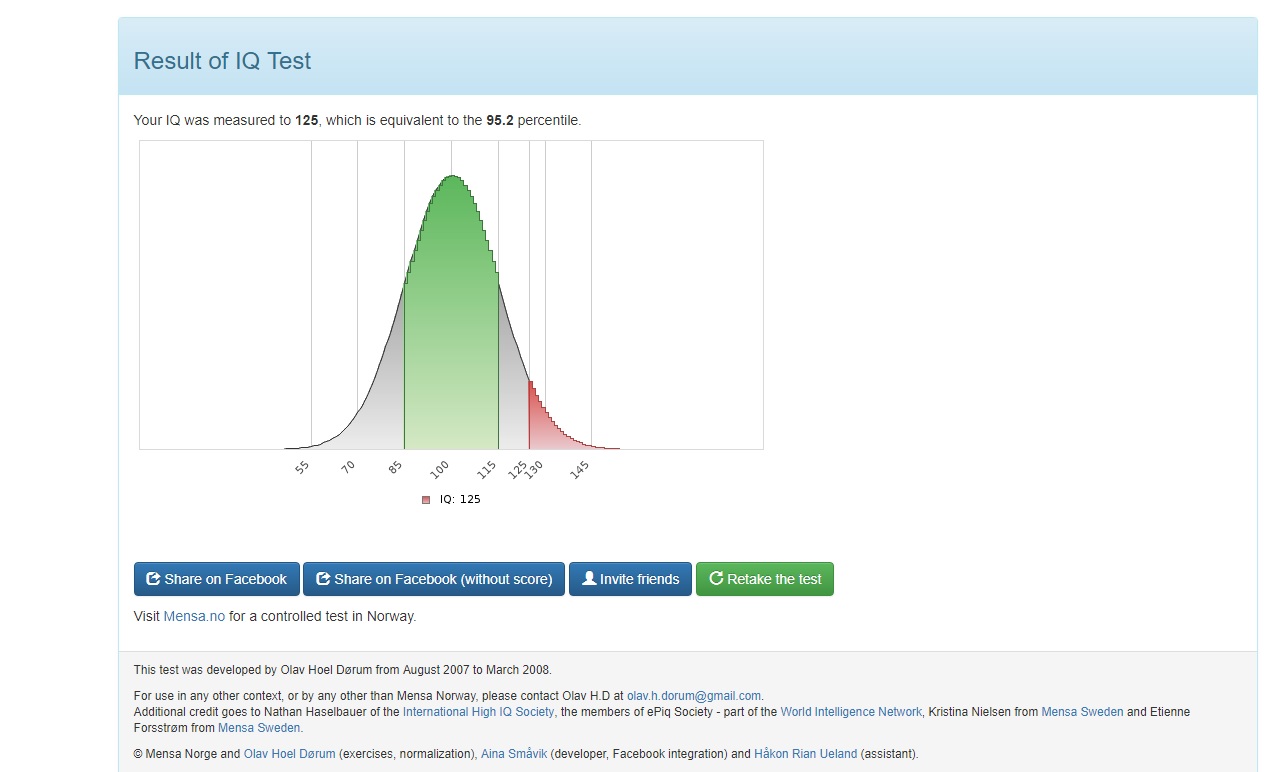Click the 'IQ: 125' legend label
The height and width of the screenshot is (772, 1265).
point(460,499)
